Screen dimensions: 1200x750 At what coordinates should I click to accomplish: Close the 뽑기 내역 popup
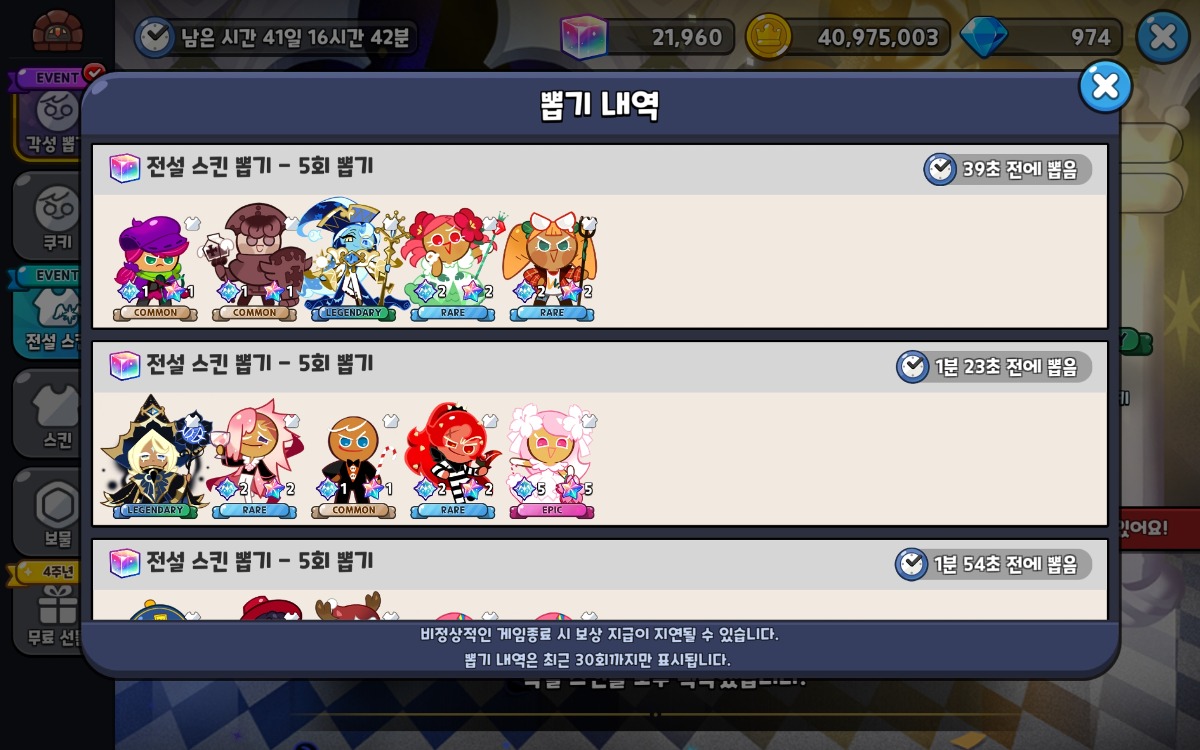coord(1105,86)
